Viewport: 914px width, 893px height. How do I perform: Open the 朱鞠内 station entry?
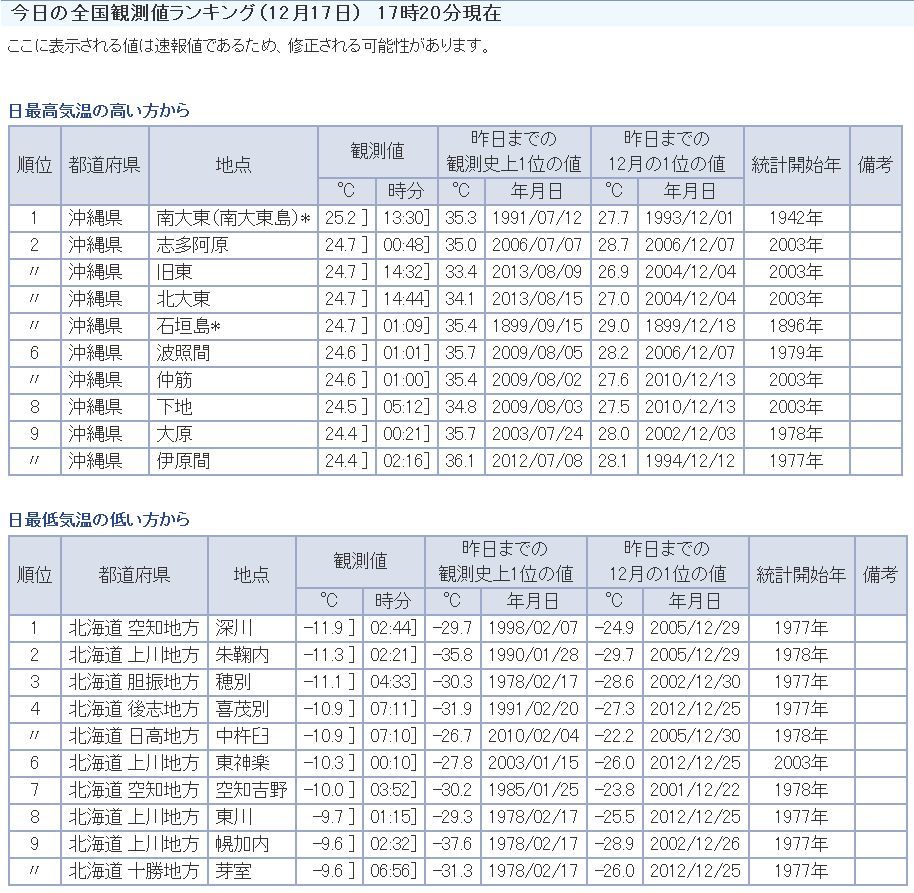point(241,655)
